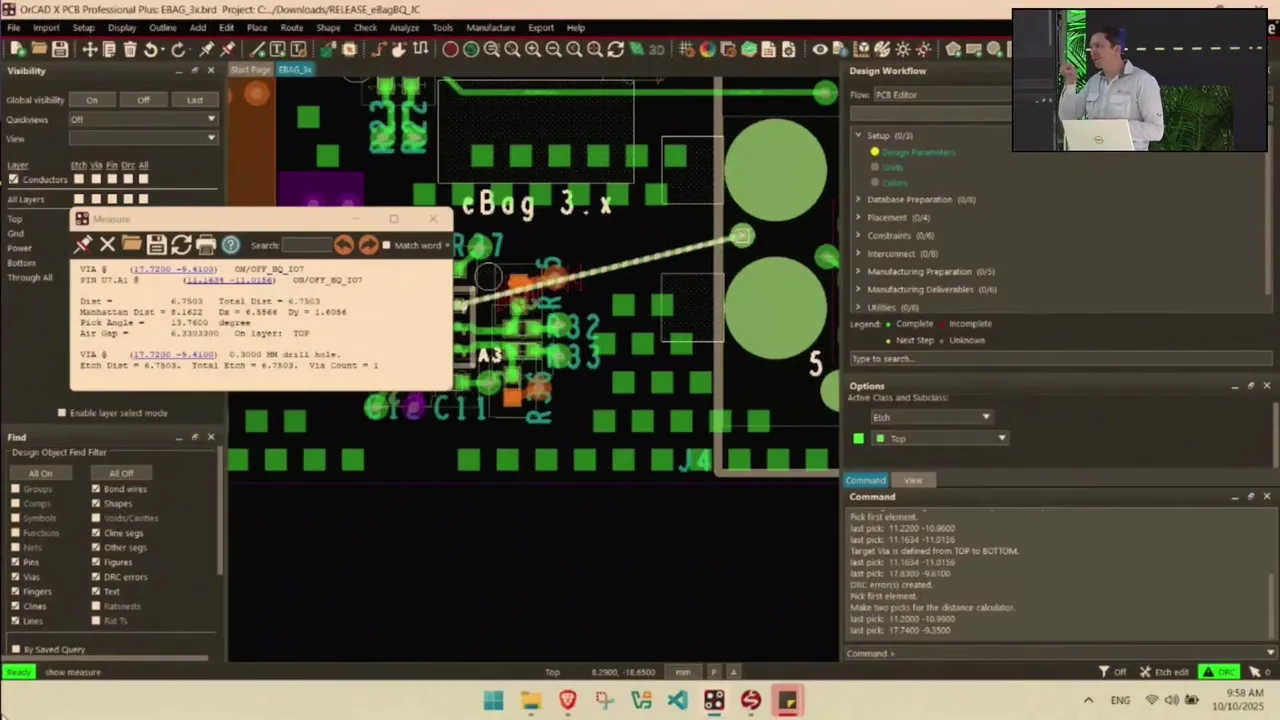The width and height of the screenshot is (1280, 720).
Task: Expand the Placement workflow step
Action: [x=858, y=217]
